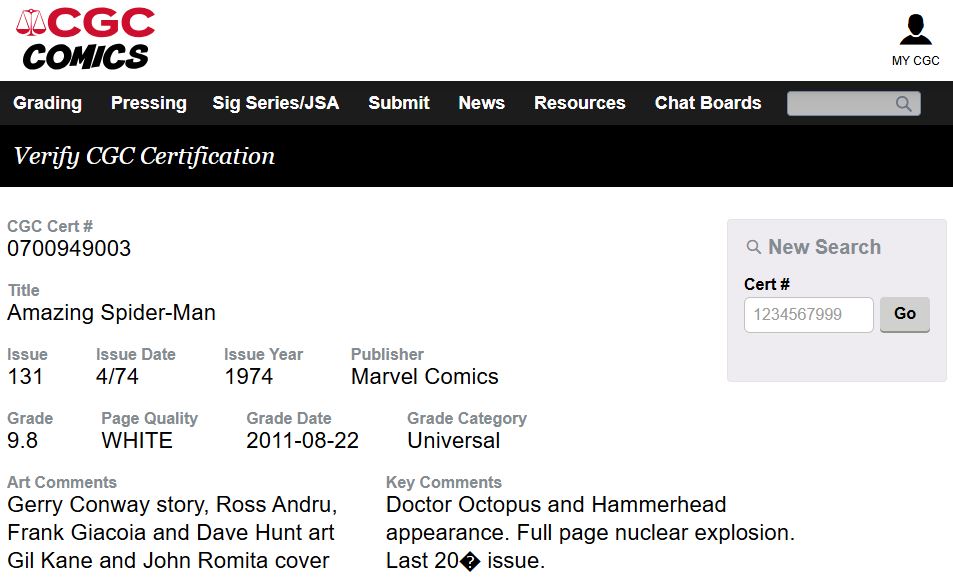This screenshot has width=953, height=580.
Task: Click the Verify CGC Certification heading
Action: 144,156
